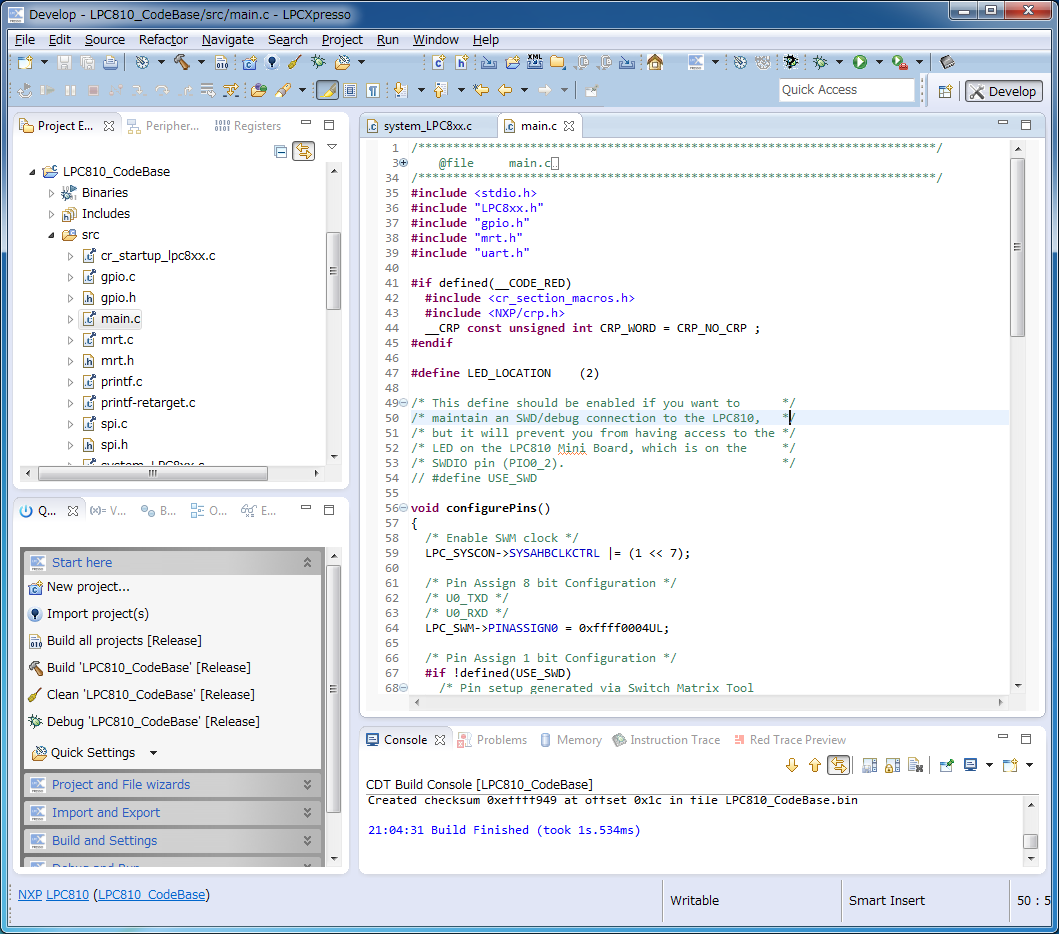The image size is (1059, 934).
Task: Switch to the Memory tab
Action: (x=571, y=740)
